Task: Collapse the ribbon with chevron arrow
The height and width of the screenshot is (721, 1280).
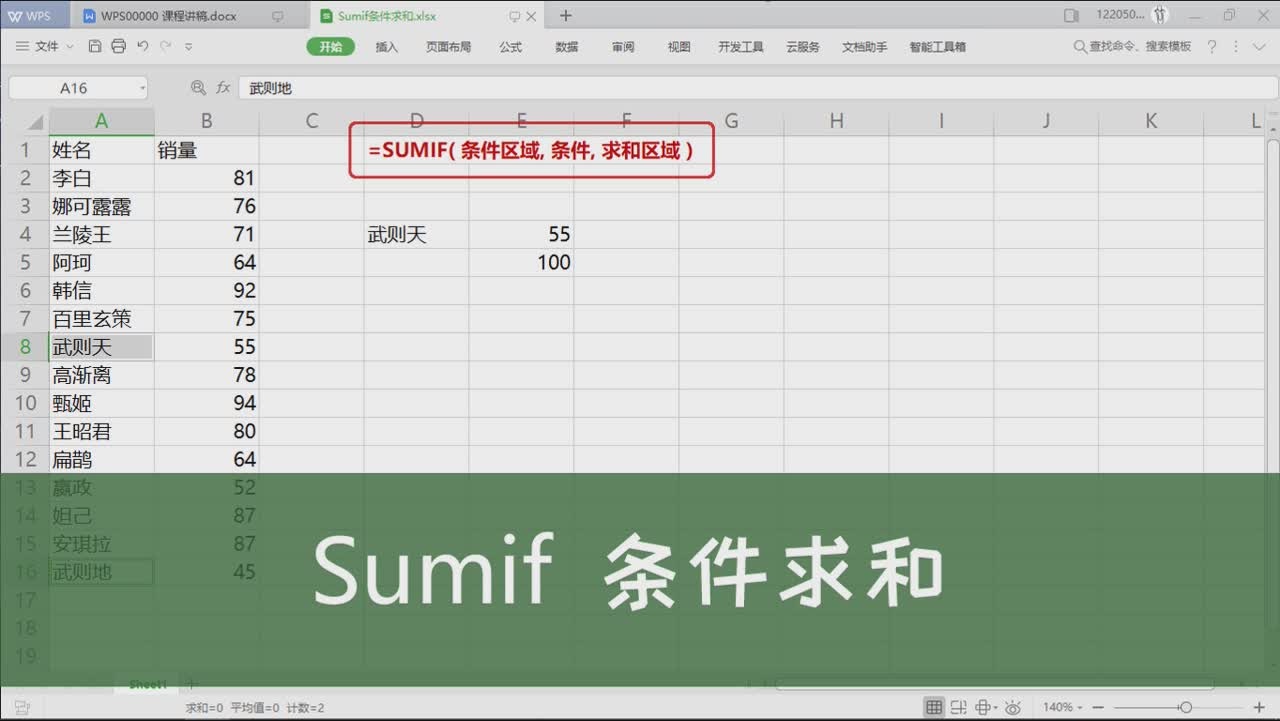Action: pyautogui.click(x=1260, y=47)
